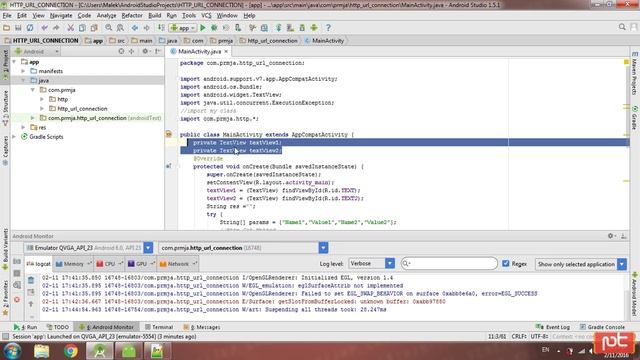
Task: Click the Synchronize toolbar icon
Action: click(30, 28)
